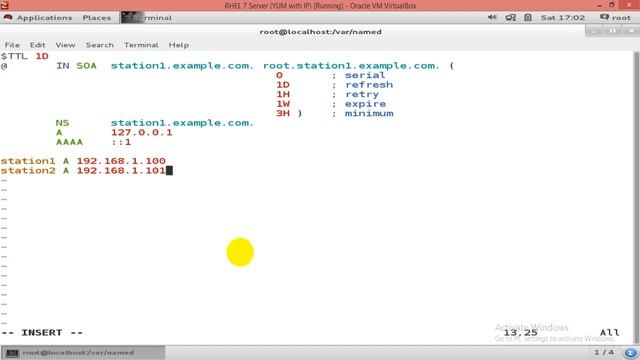Click the 192.168.1.101 address
Screen dimensions: 640x360
coord(121,171)
